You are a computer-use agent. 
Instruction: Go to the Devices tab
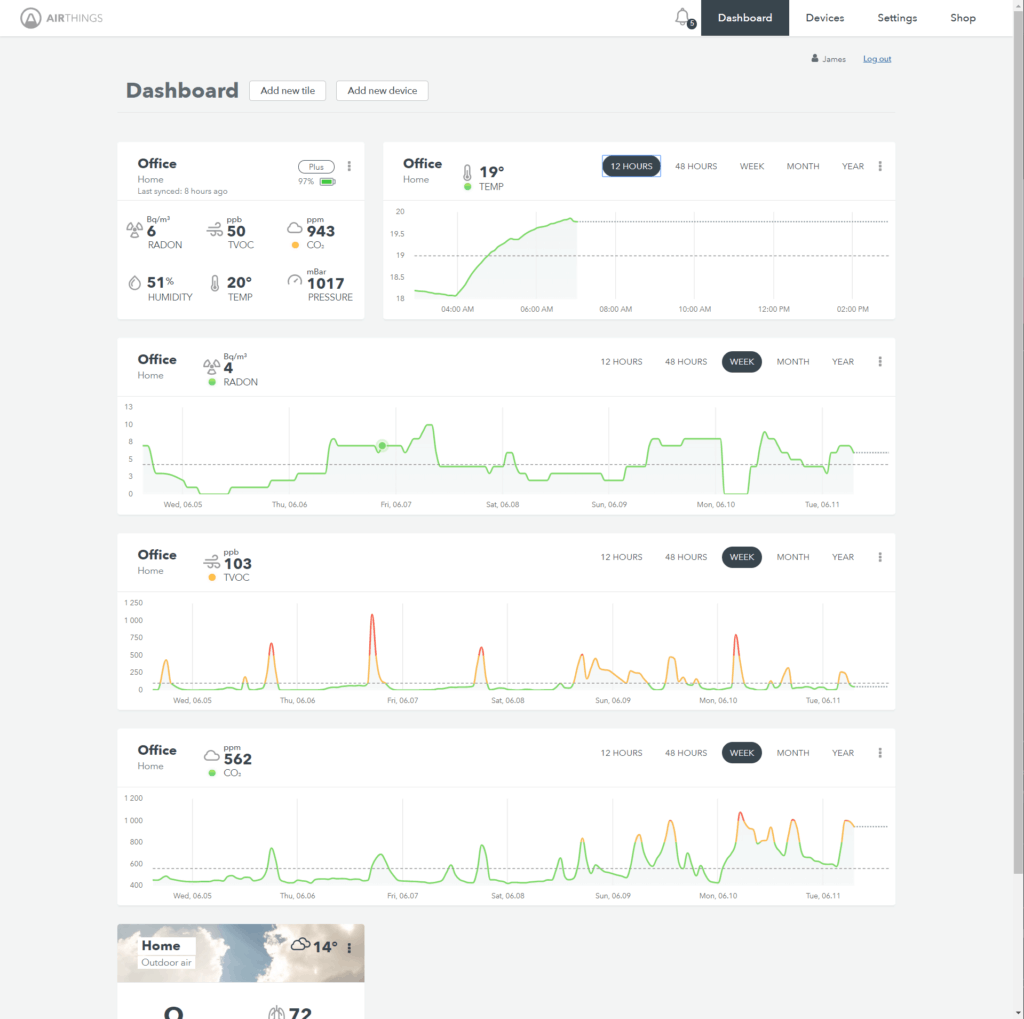pos(824,18)
